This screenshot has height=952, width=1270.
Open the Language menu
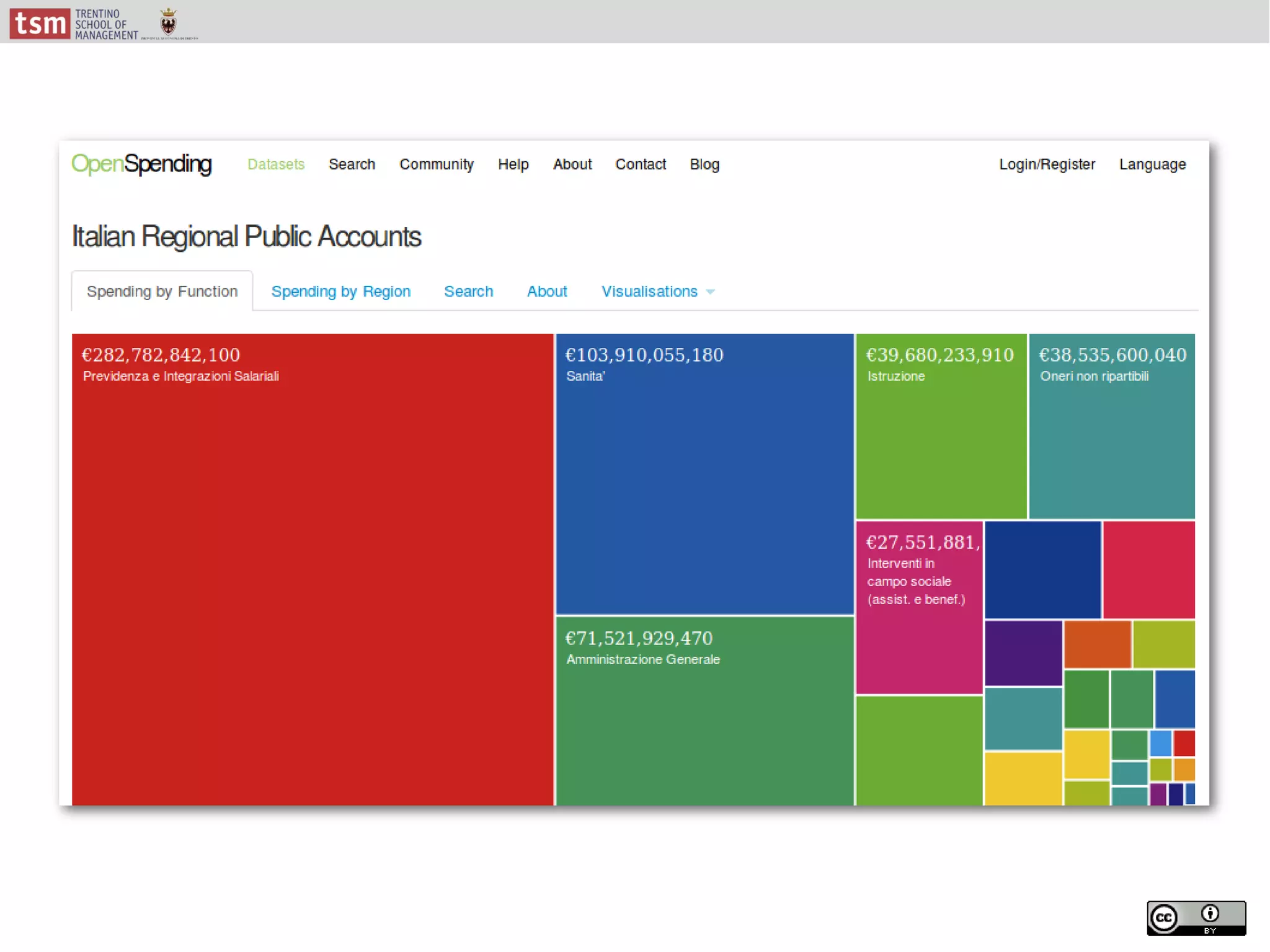tap(1152, 164)
